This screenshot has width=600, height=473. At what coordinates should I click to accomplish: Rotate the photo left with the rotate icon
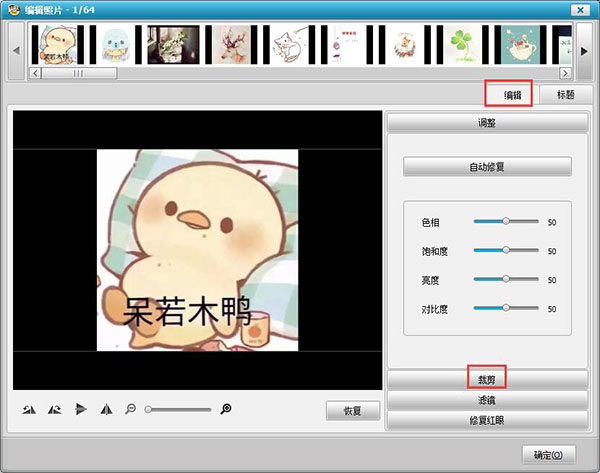pos(29,410)
